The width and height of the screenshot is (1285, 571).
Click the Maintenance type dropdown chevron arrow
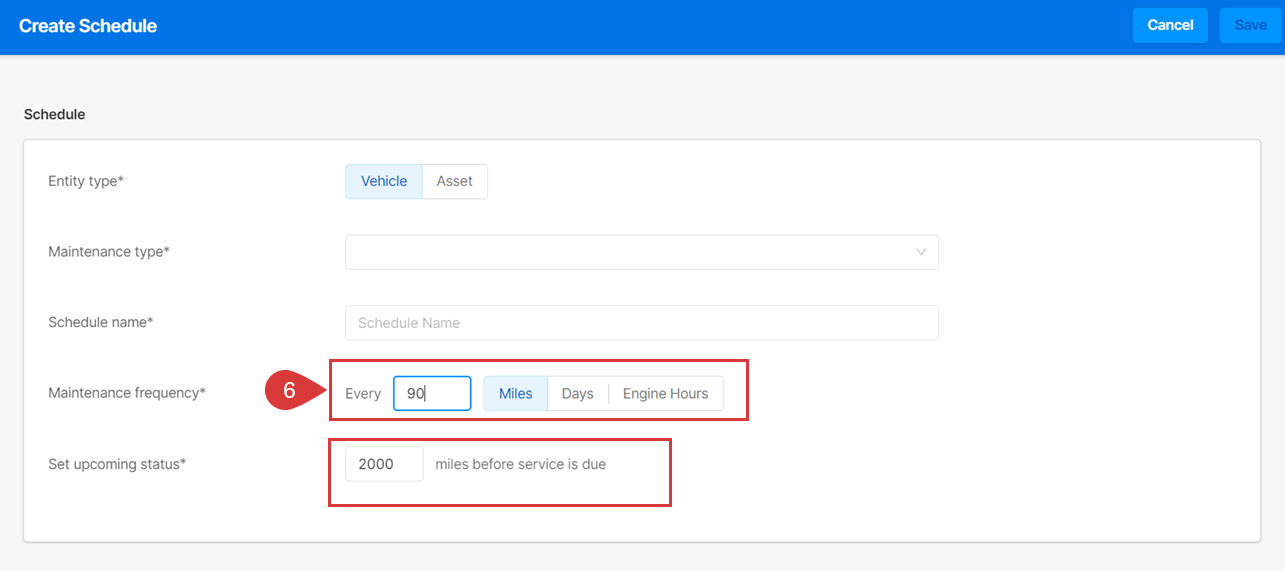click(921, 252)
